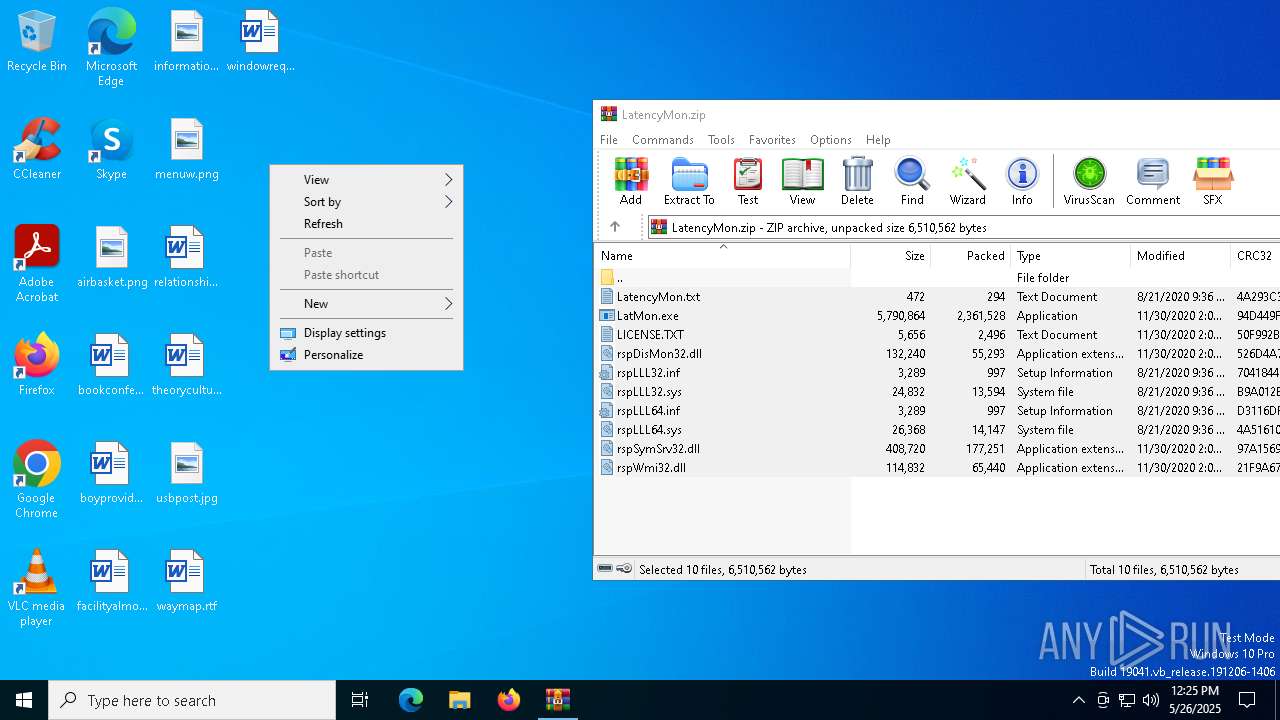Click the Delete trash icon in WinRAR

[x=857, y=181]
